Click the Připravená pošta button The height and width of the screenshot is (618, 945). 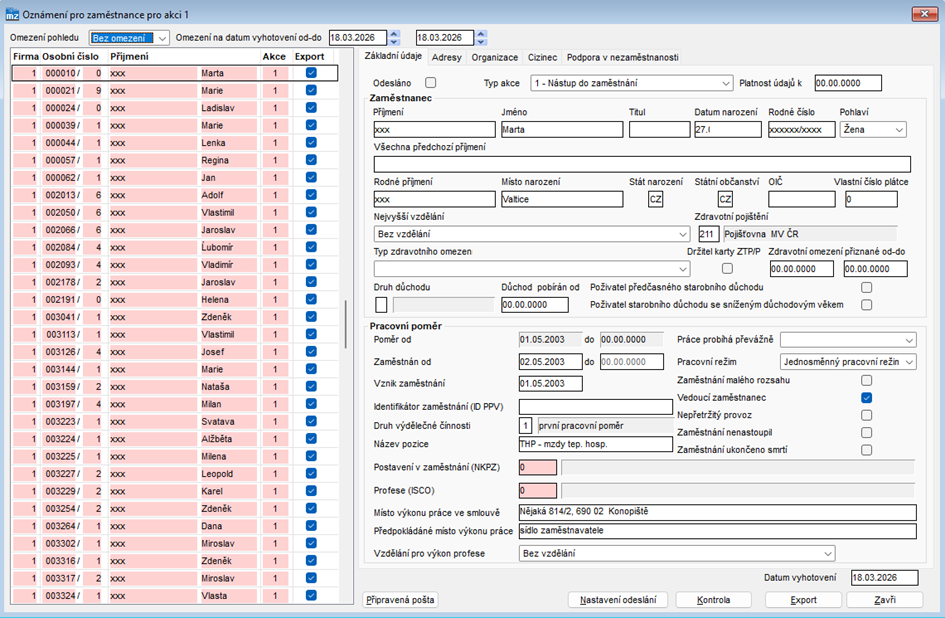(x=400, y=600)
